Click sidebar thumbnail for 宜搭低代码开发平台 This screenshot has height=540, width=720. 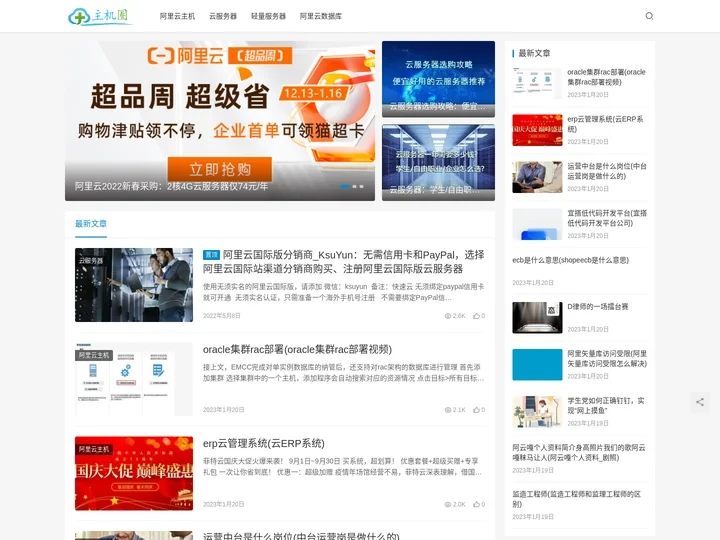click(537, 224)
